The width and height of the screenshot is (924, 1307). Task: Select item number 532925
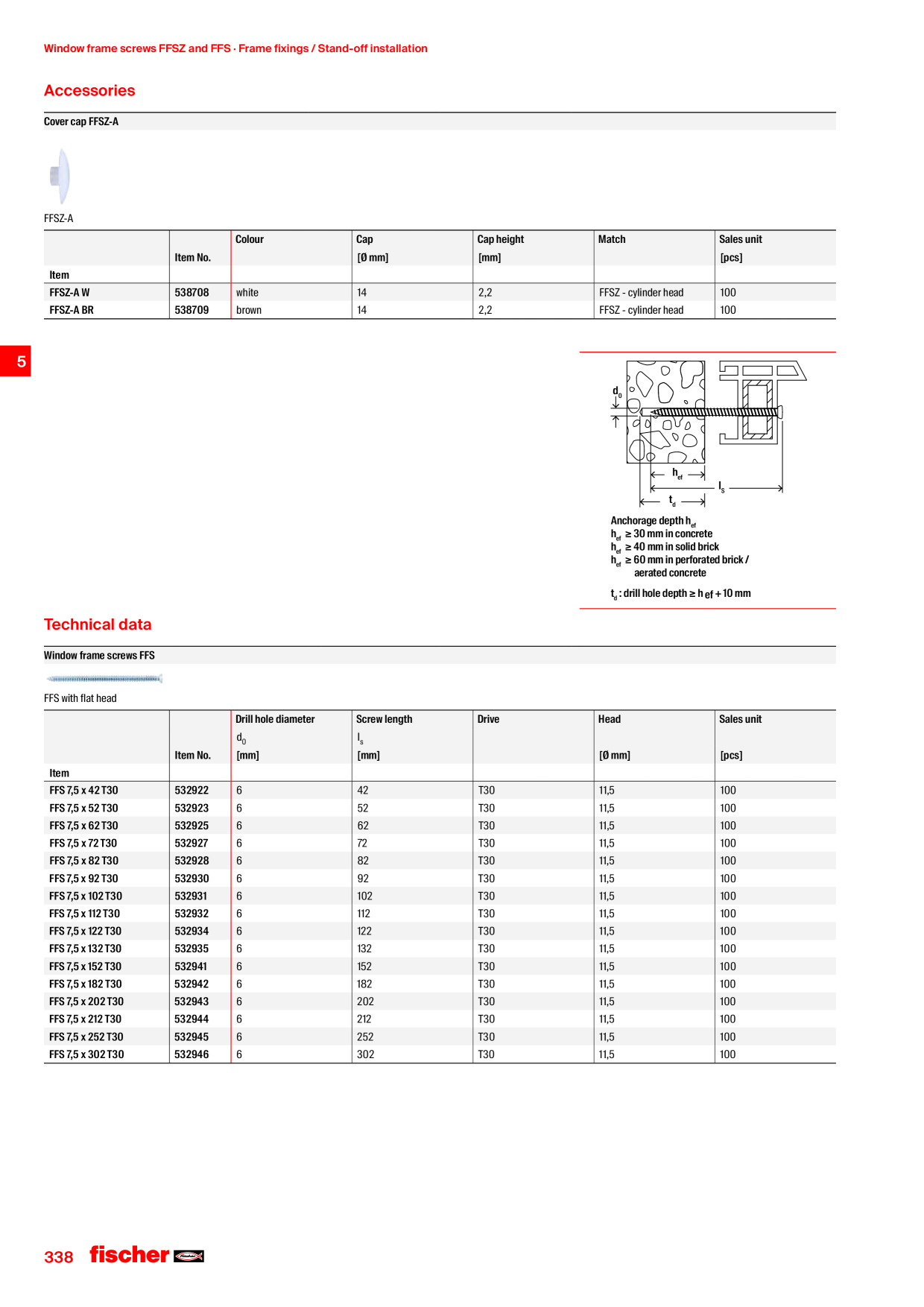pyautogui.click(x=192, y=826)
